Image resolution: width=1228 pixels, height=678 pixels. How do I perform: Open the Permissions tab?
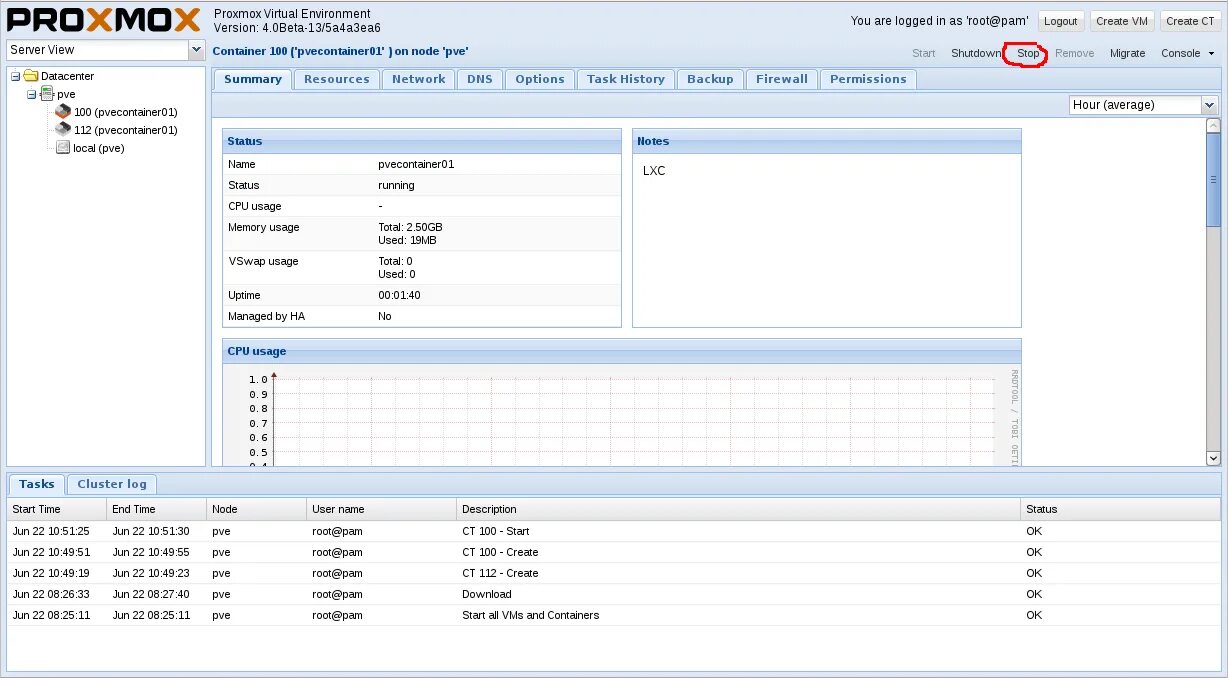tap(868, 79)
